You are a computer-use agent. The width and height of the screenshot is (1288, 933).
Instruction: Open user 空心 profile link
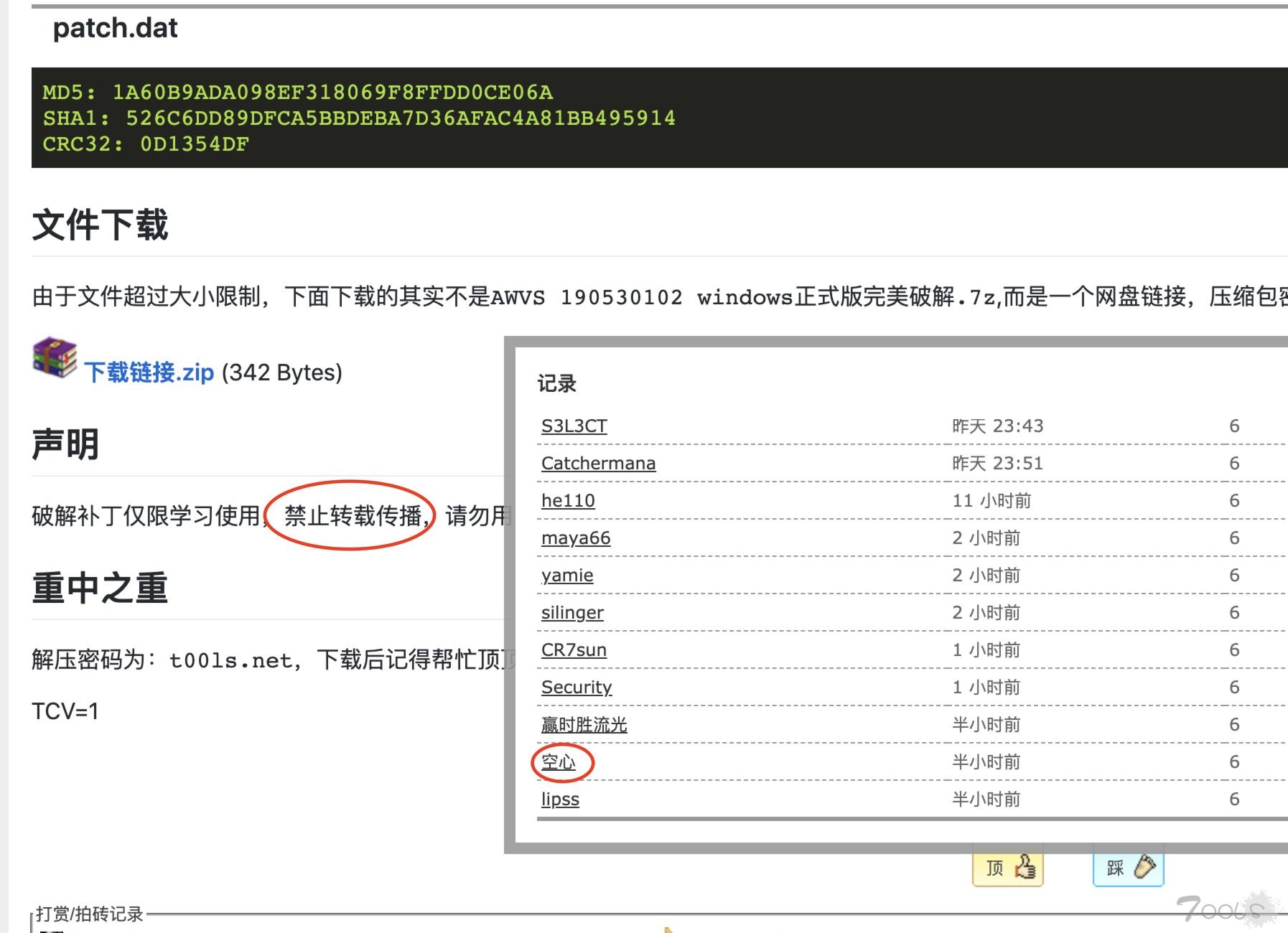tap(559, 762)
